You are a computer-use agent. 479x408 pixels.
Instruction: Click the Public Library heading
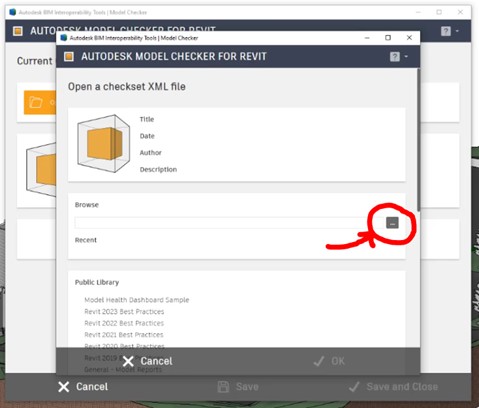97,282
